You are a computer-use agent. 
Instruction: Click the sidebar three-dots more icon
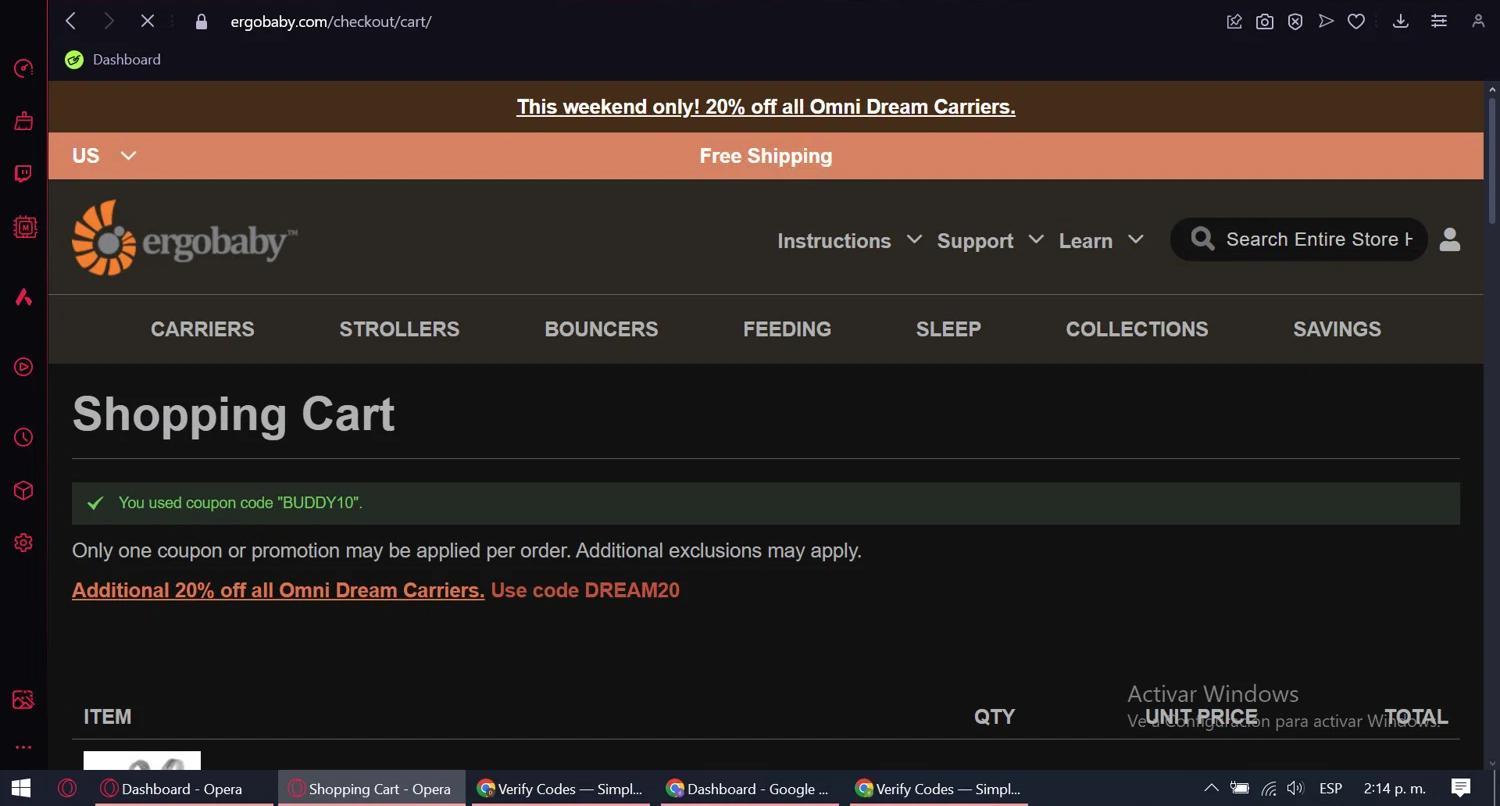(24, 747)
